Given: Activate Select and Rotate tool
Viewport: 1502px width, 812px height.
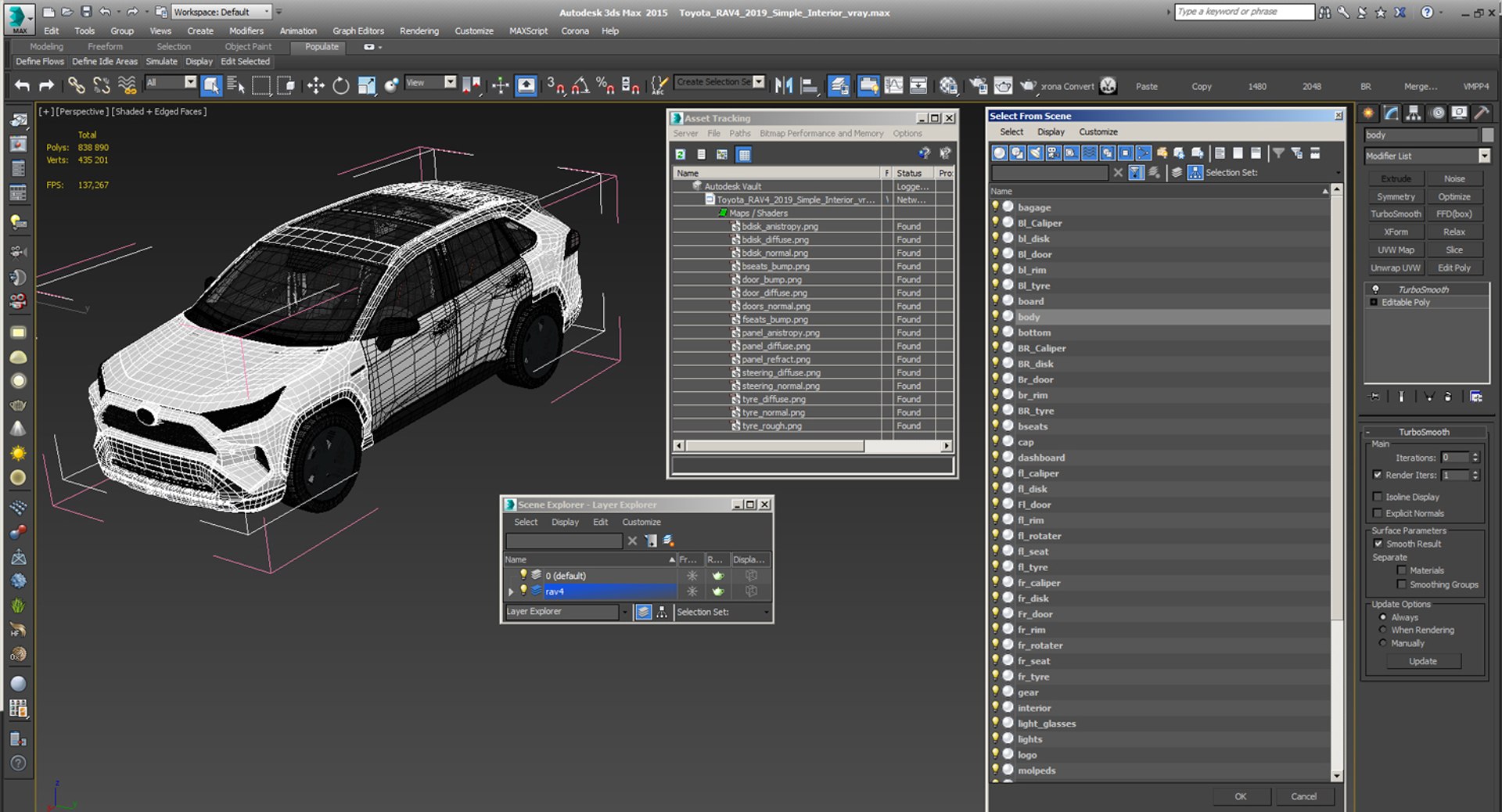Looking at the screenshot, I should click(x=341, y=85).
